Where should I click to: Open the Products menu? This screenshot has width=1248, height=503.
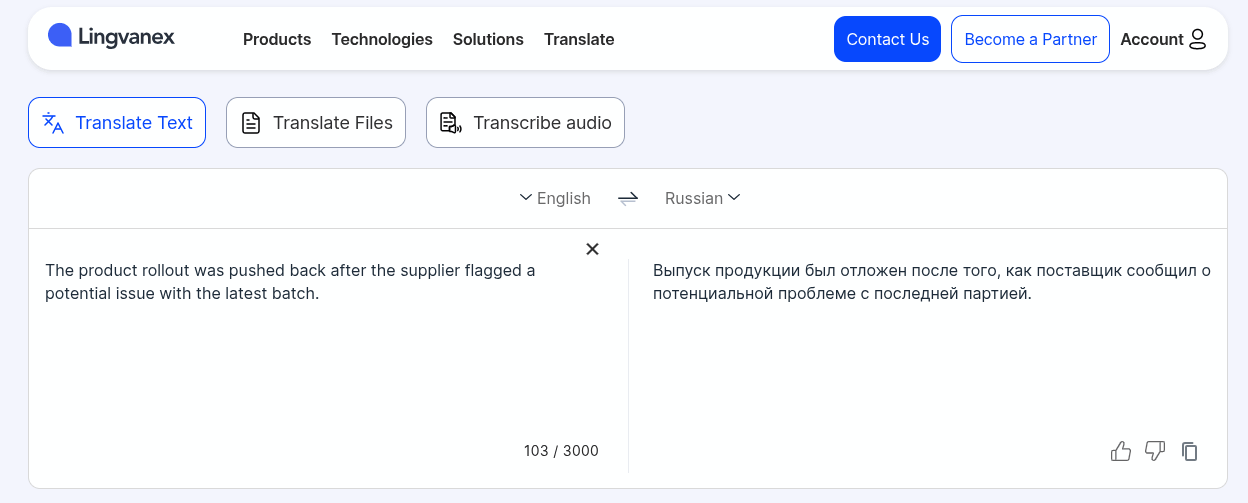coord(277,39)
